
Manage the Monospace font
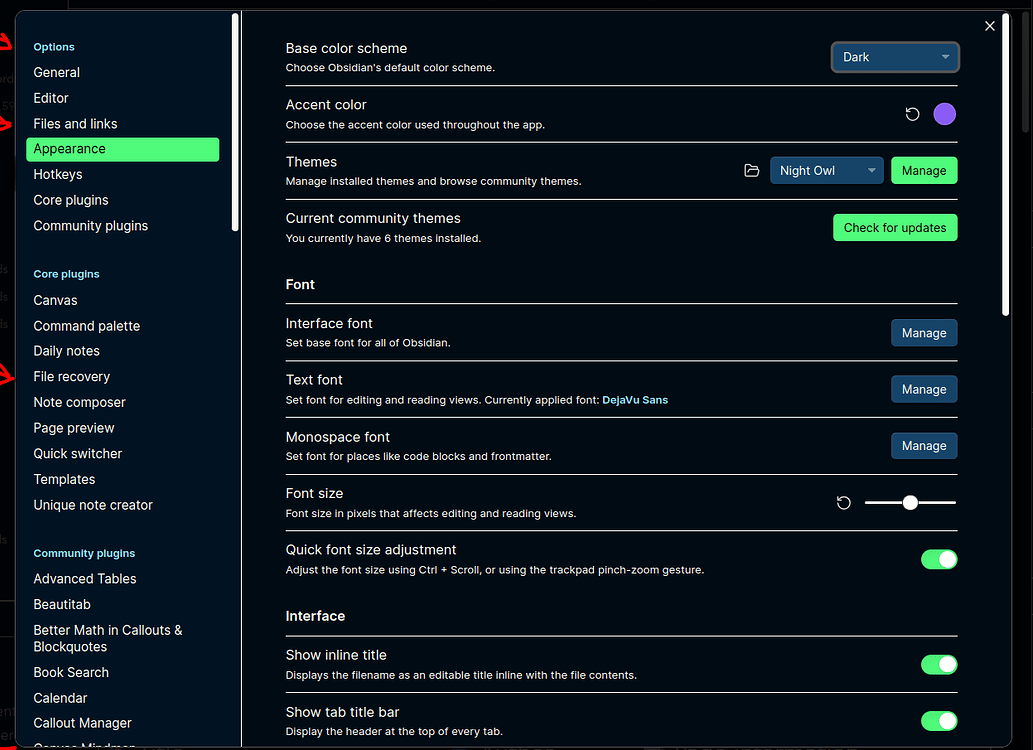tap(924, 446)
